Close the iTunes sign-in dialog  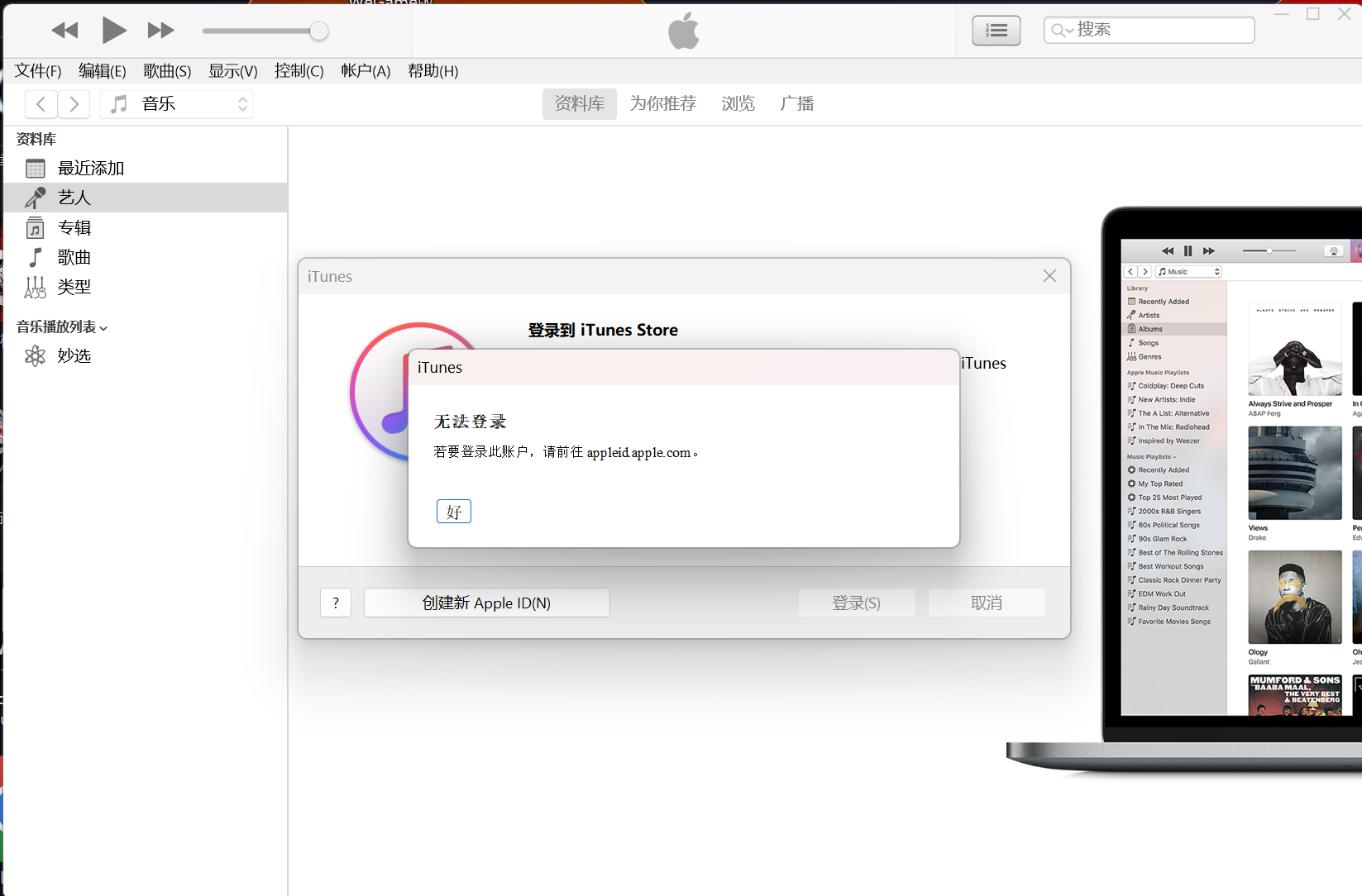(x=1049, y=276)
